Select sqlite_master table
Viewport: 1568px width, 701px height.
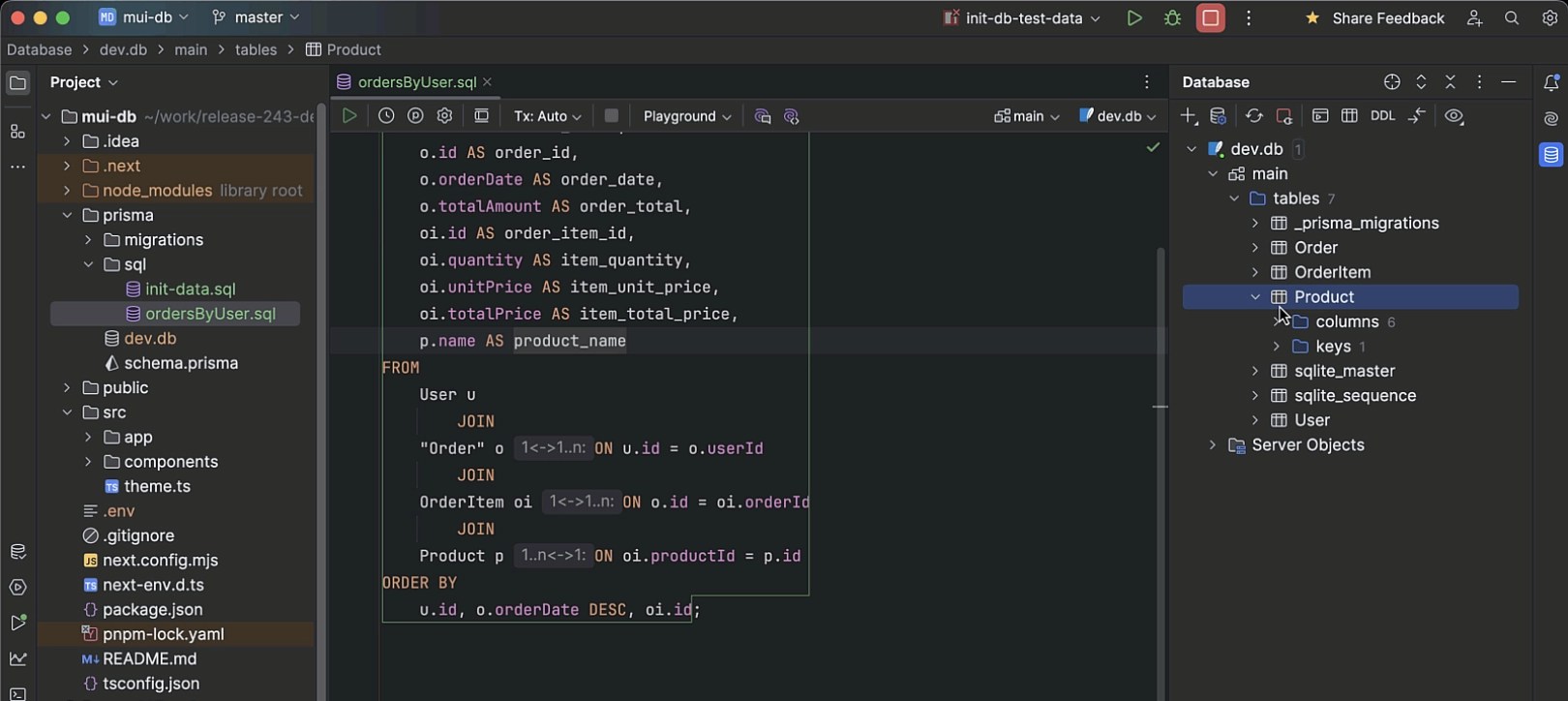click(1343, 371)
